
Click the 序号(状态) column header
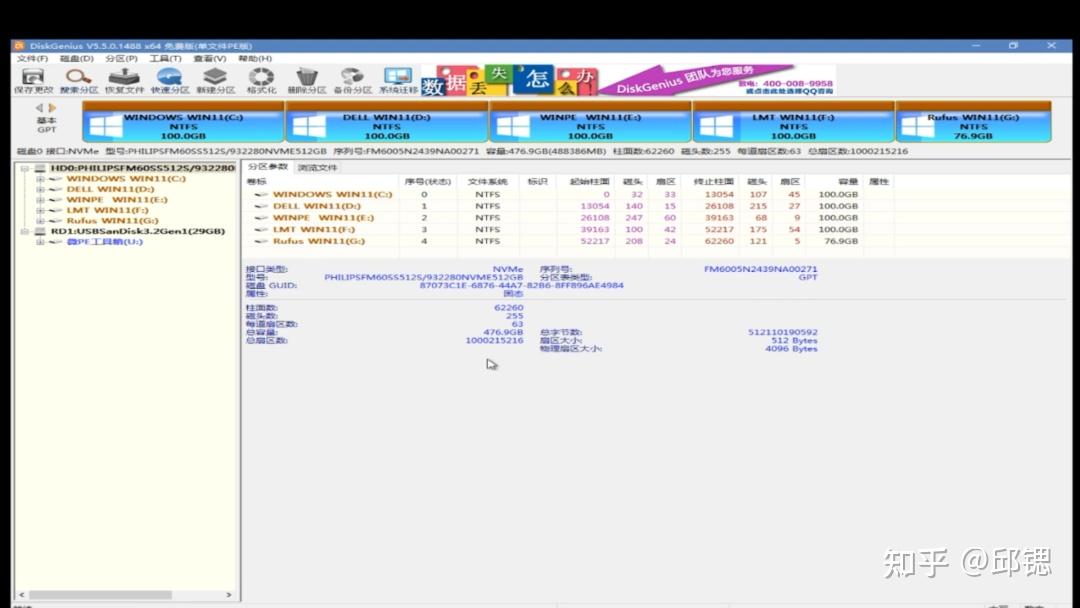click(427, 182)
